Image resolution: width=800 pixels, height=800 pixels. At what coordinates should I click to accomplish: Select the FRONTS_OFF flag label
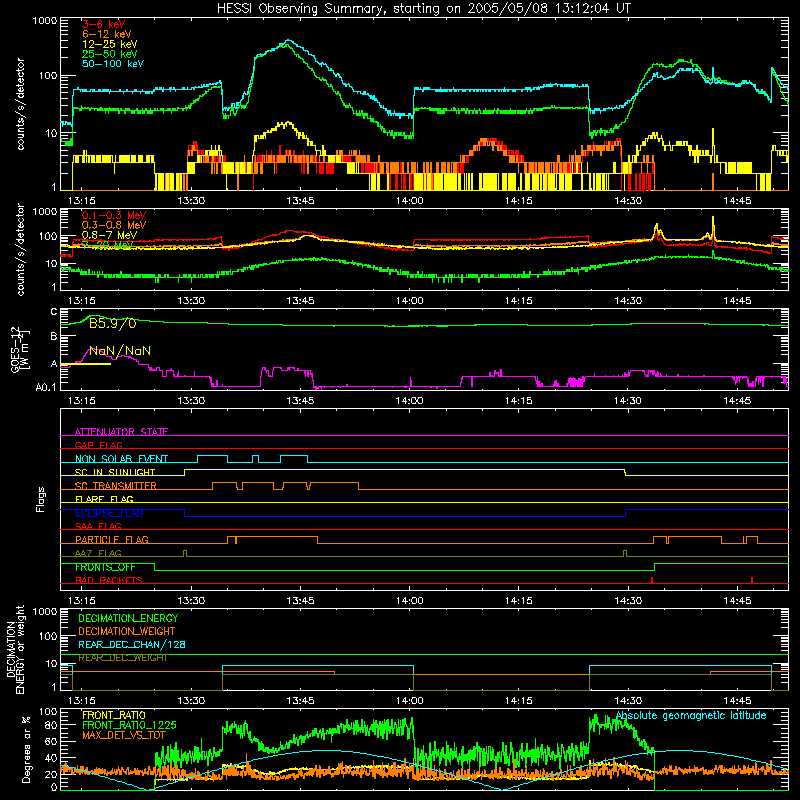click(106, 567)
